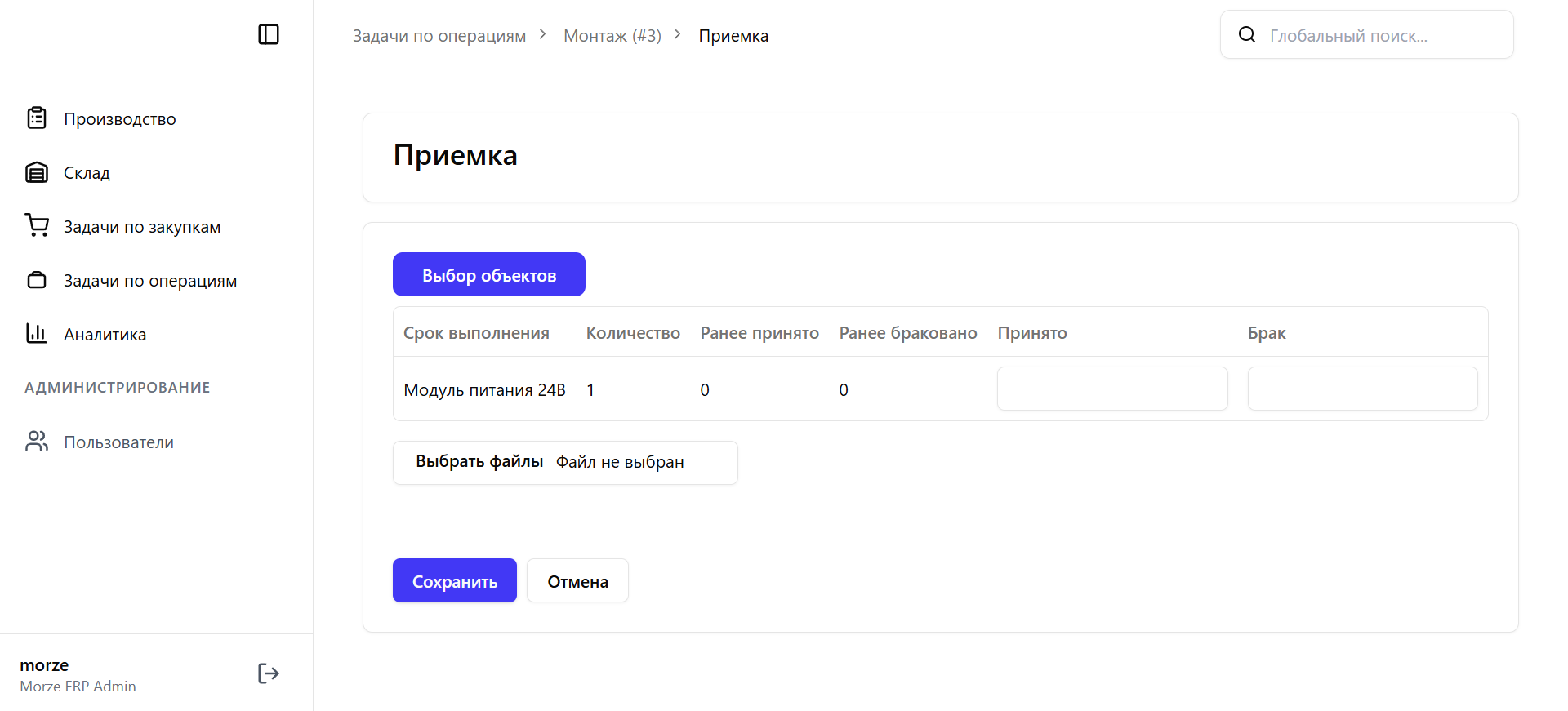
Task: Click the Пользователи people icon
Action: coord(37,442)
